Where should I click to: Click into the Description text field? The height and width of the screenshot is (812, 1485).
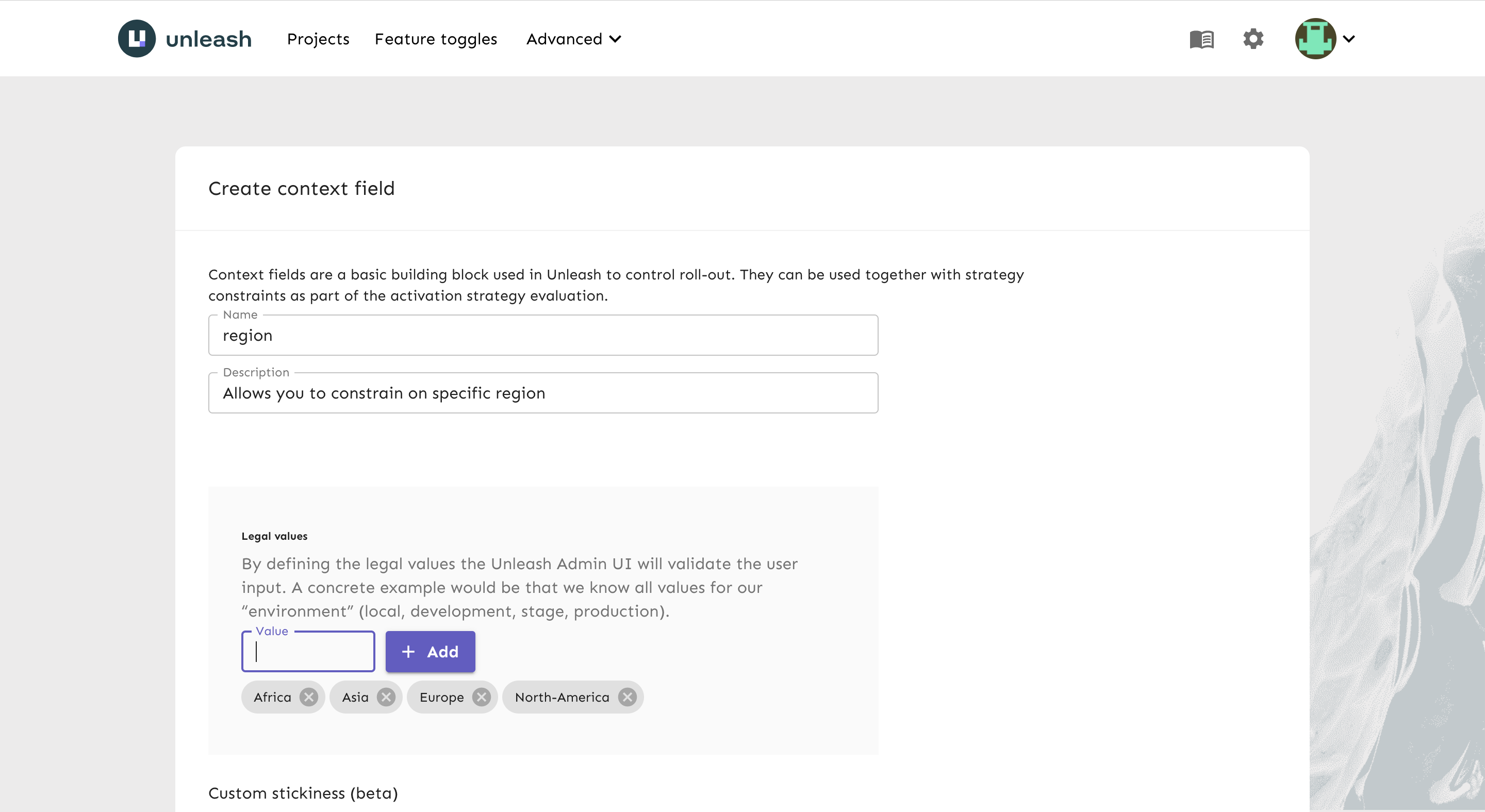[x=542, y=393]
